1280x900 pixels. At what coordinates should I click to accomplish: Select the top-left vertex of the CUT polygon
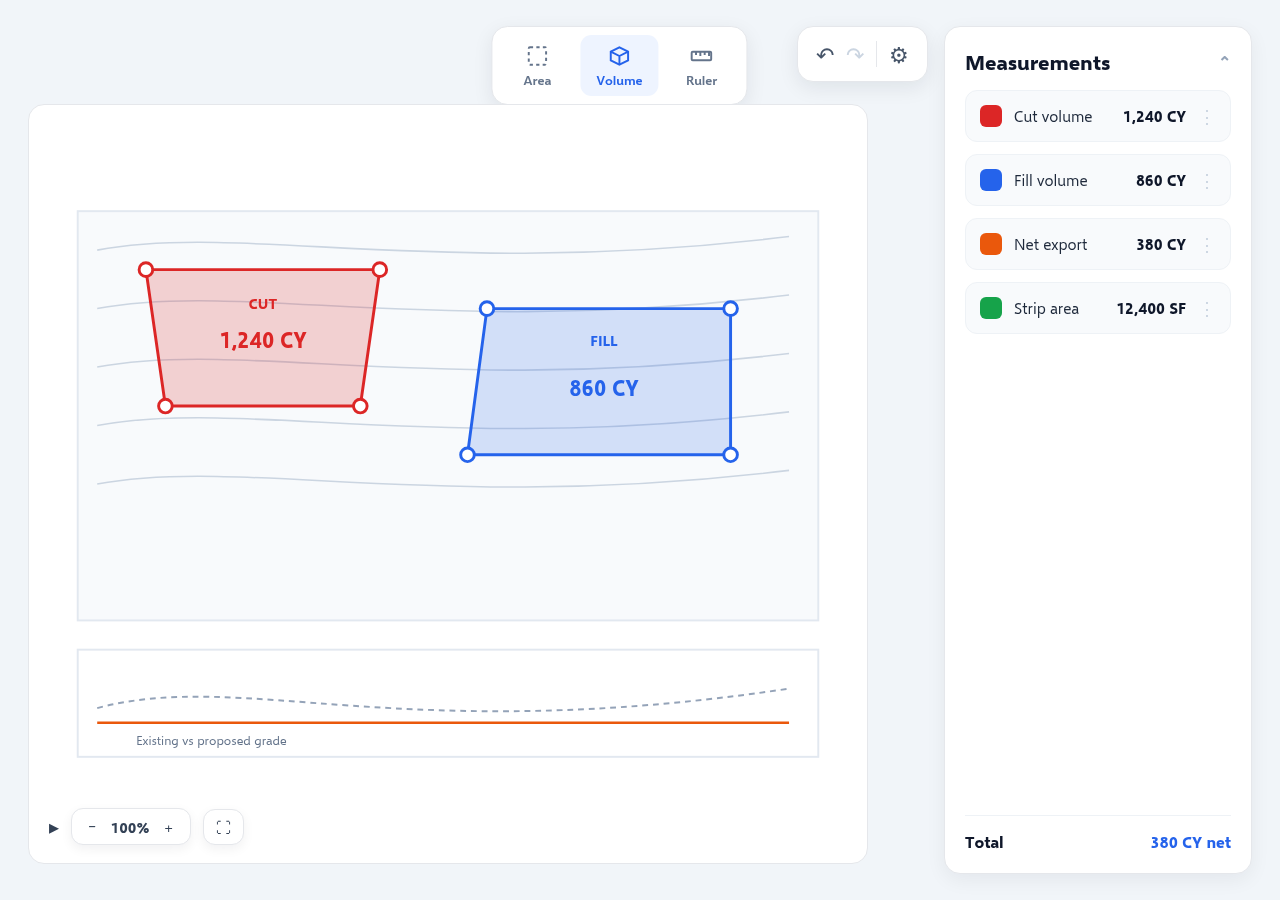point(146,269)
